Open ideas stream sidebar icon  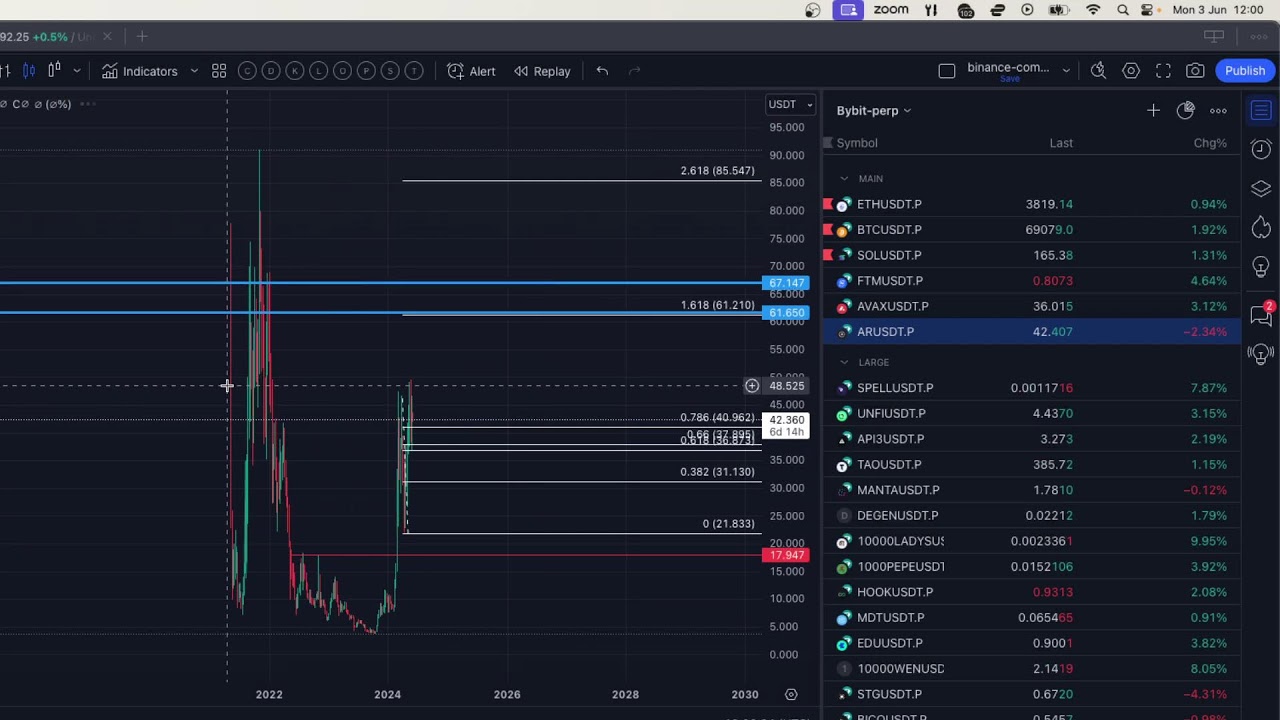(1261, 354)
